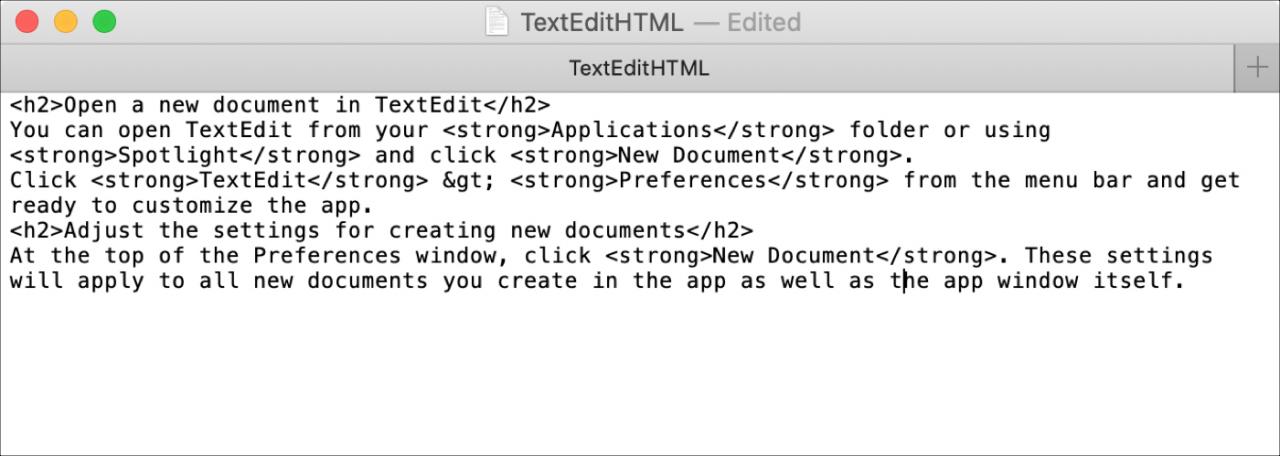The height and width of the screenshot is (456, 1280).
Task: Click the TextEditHTML title text
Action: point(602,22)
